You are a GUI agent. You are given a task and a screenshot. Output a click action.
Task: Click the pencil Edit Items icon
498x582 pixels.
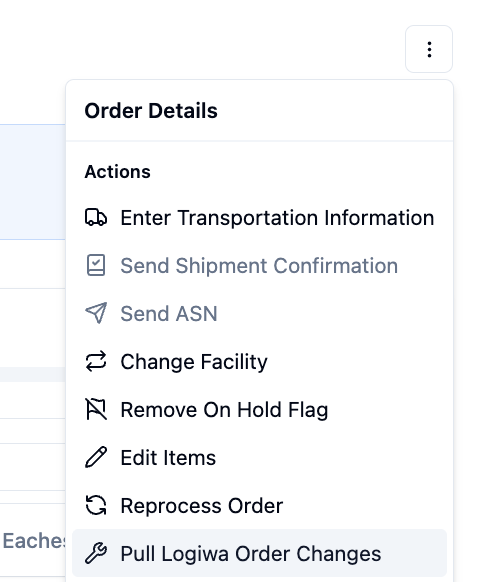click(96, 457)
